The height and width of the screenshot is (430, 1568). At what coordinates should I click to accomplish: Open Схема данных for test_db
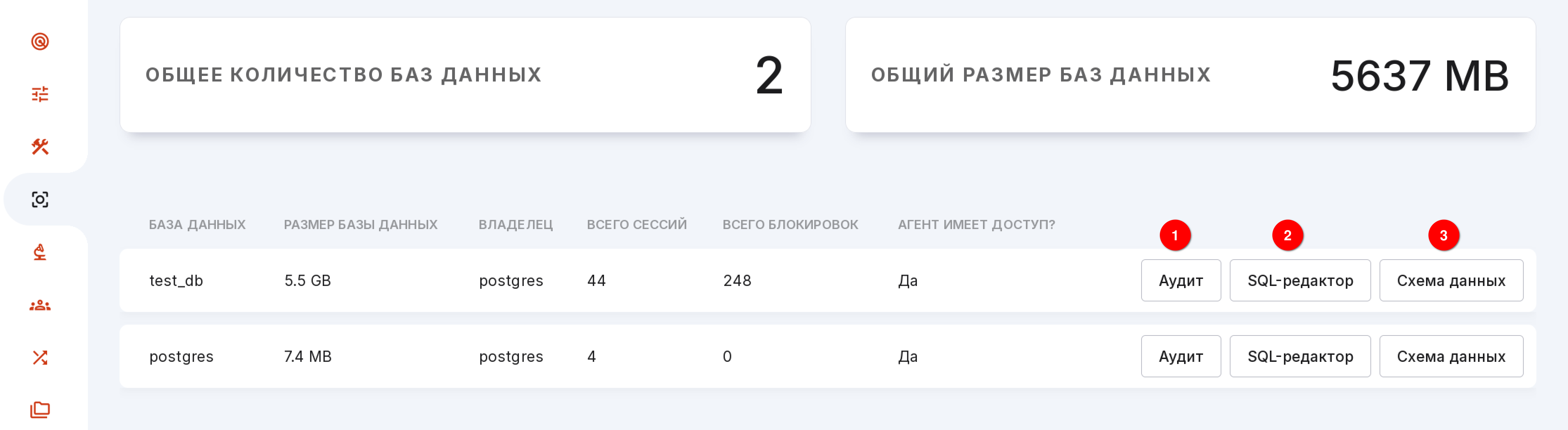coord(1451,280)
